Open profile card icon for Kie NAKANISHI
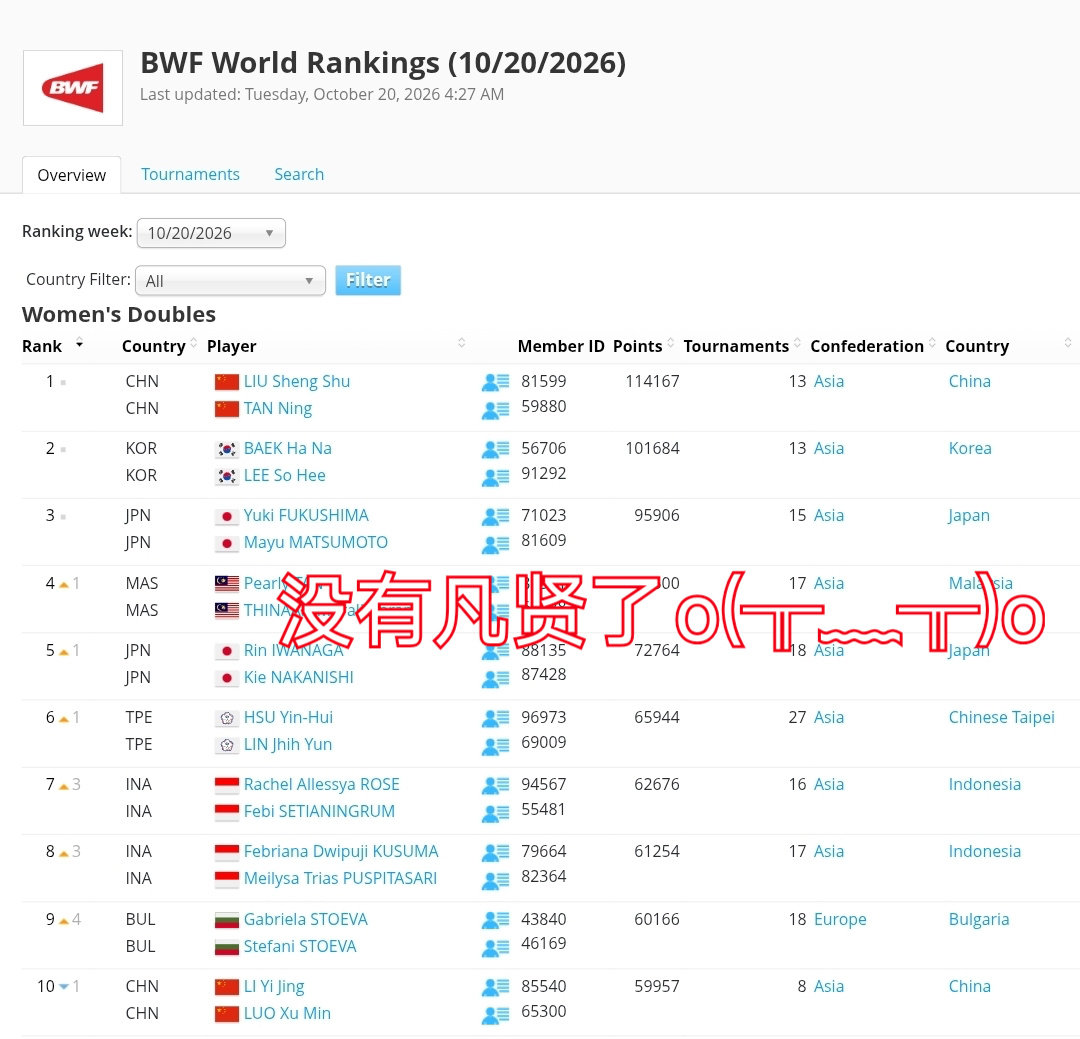The image size is (1080, 1039). pyautogui.click(x=495, y=679)
